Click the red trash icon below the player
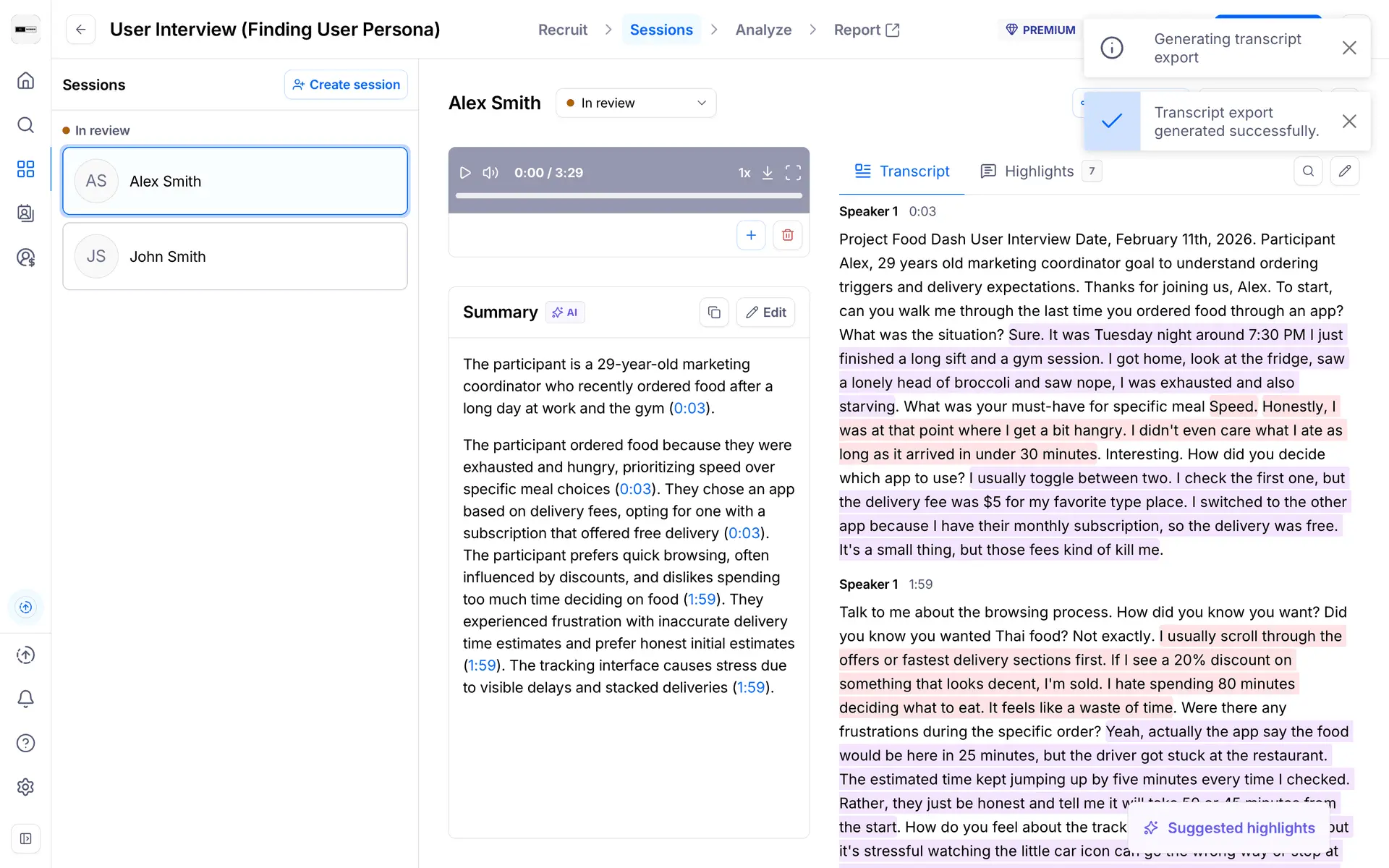The width and height of the screenshot is (1389, 868). 787,235
